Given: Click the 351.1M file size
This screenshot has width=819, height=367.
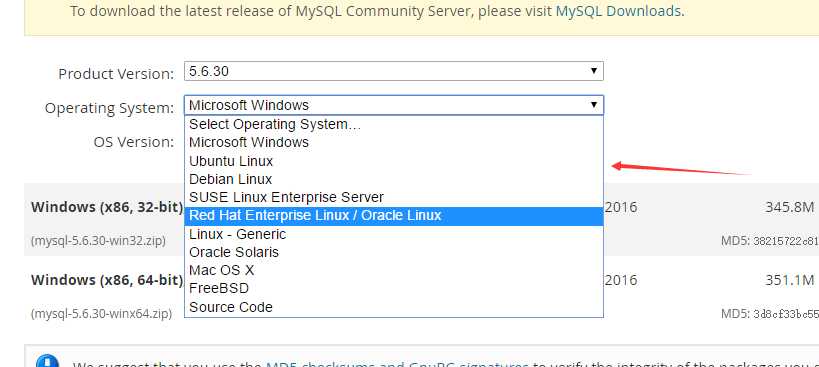Looking at the screenshot, I should click(790, 280).
